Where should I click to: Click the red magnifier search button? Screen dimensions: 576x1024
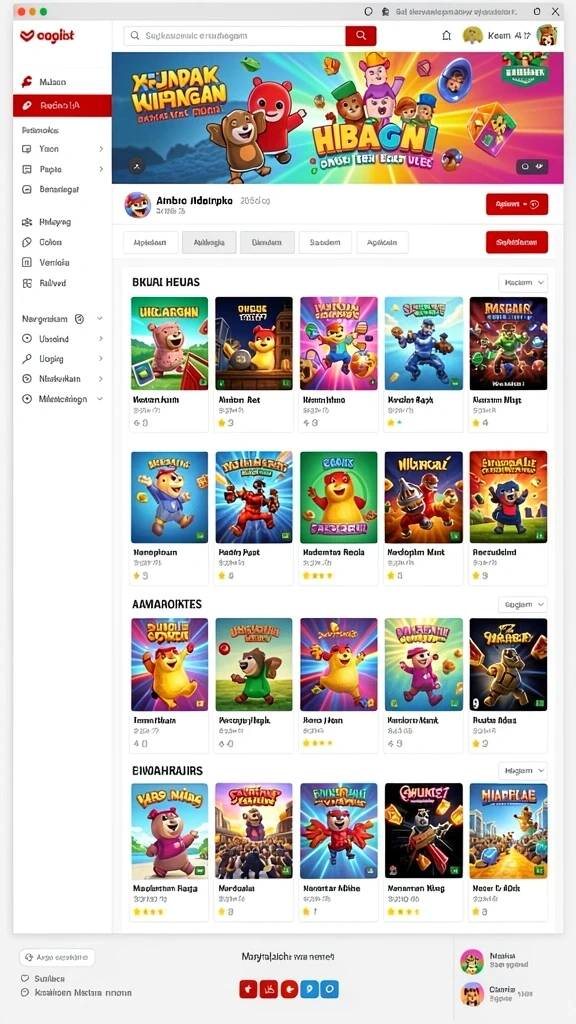tap(360, 35)
